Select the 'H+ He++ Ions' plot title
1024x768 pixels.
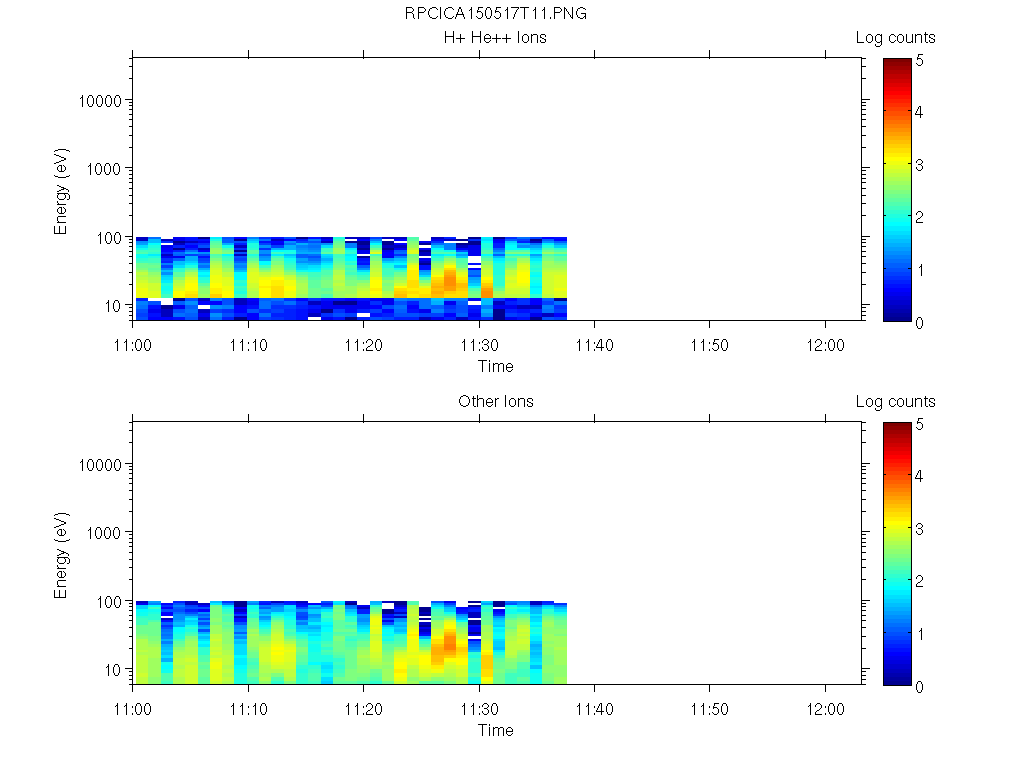495,38
